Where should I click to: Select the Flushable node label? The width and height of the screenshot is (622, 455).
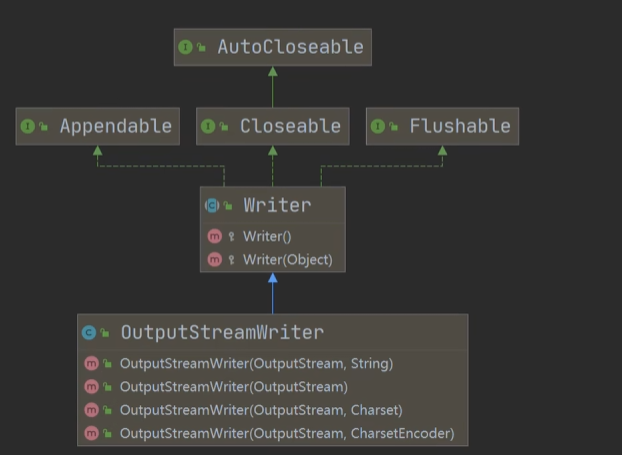click(460, 126)
